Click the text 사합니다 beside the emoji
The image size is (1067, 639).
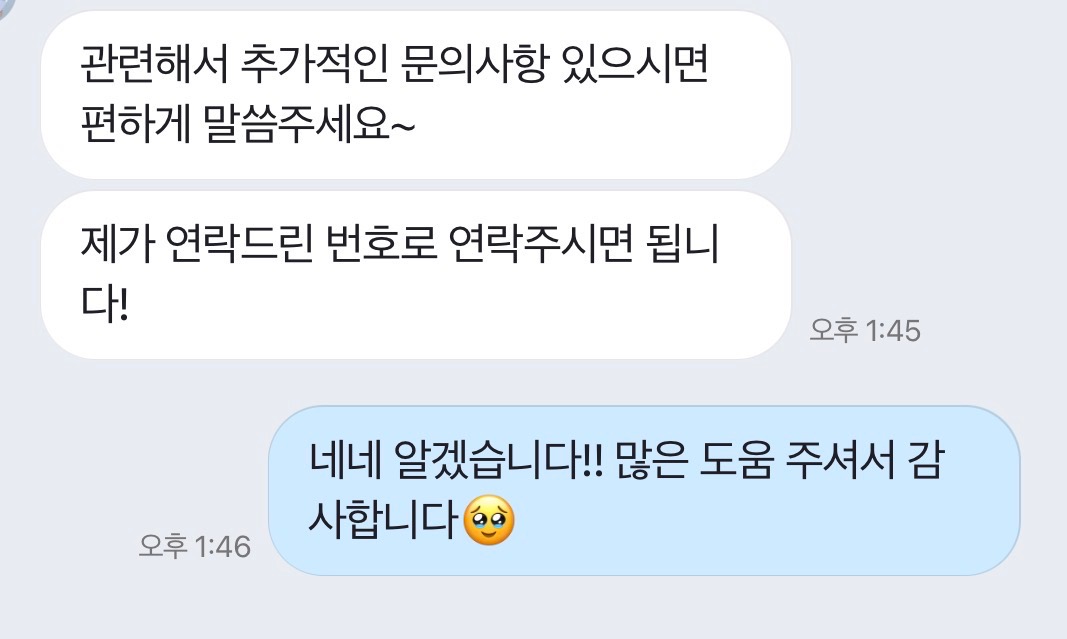click(382, 520)
